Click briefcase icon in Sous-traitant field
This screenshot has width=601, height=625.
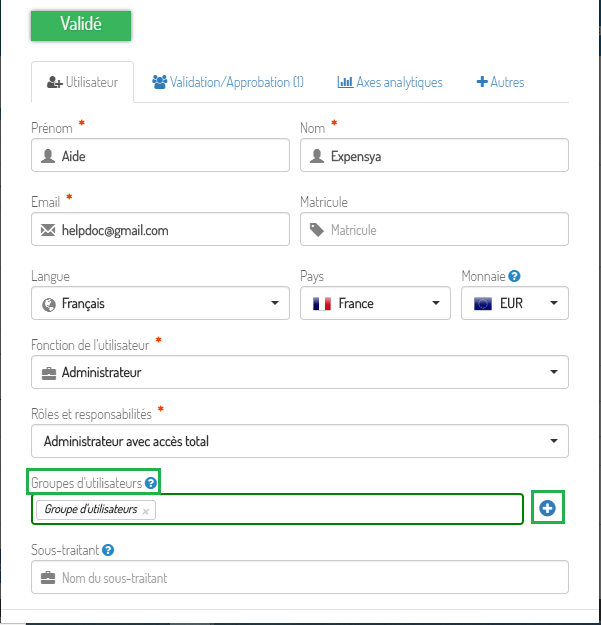(48, 578)
